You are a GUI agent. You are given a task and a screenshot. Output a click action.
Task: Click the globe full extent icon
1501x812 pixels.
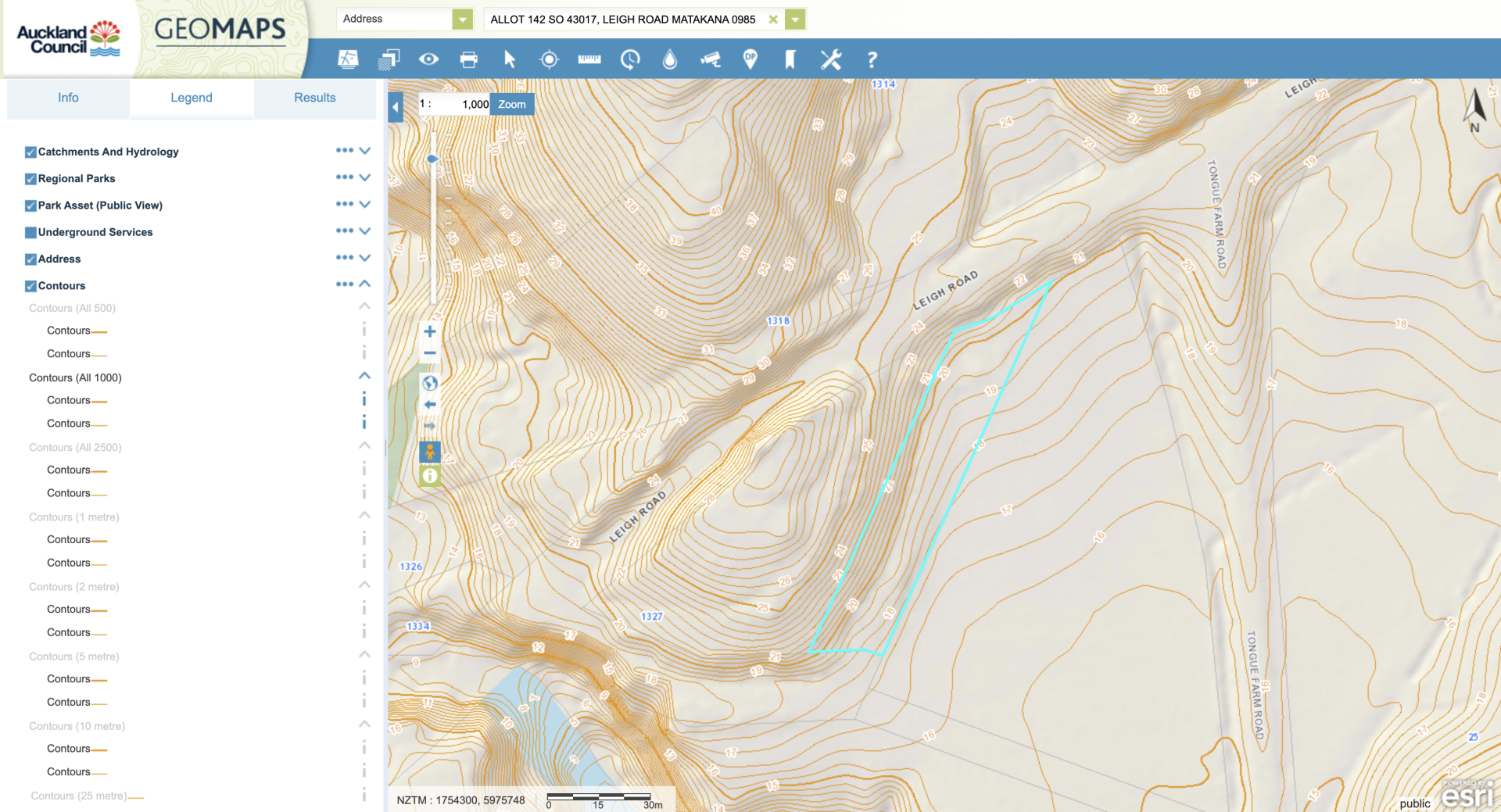(429, 383)
